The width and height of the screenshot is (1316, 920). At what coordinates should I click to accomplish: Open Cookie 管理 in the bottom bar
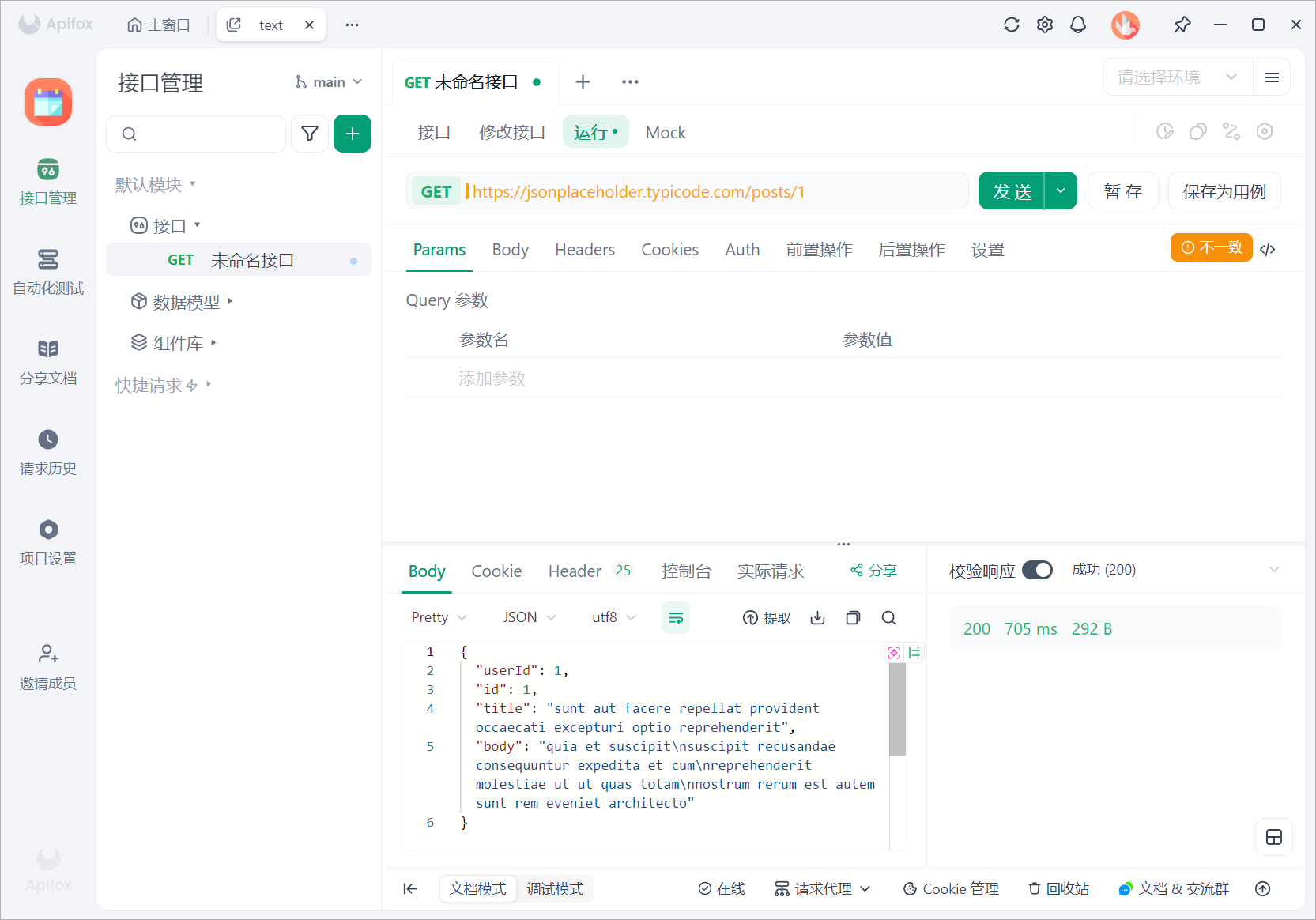click(x=951, y=888)
